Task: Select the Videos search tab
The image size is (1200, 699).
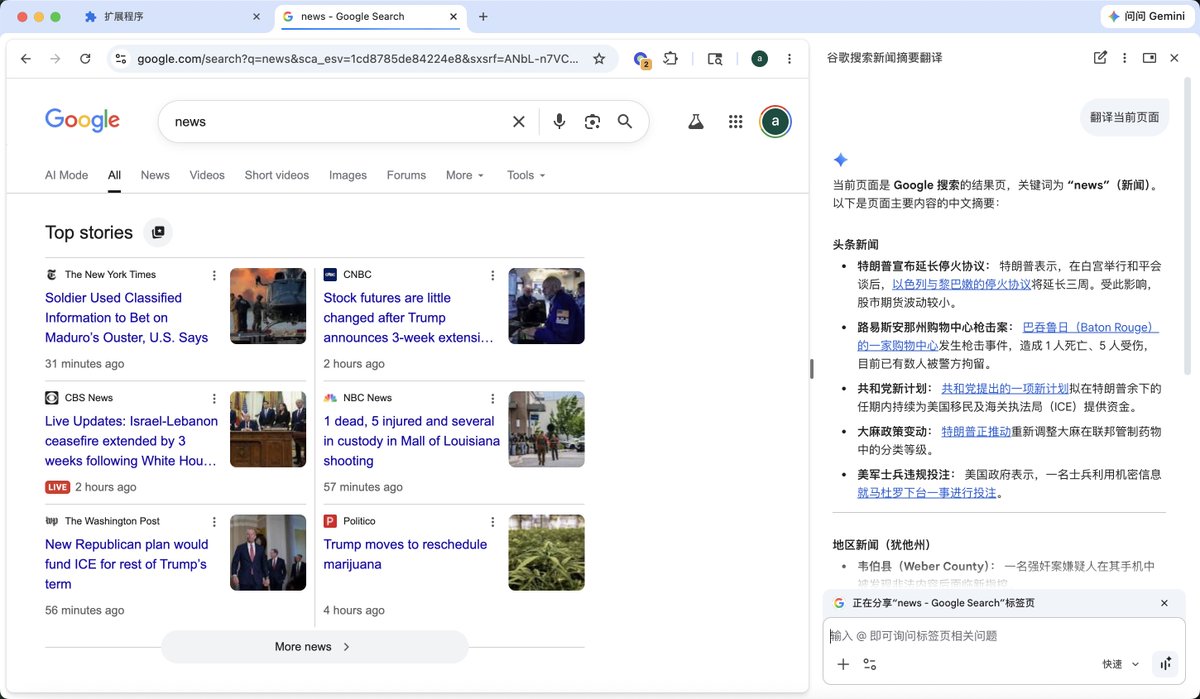Action: coord(207,175)
